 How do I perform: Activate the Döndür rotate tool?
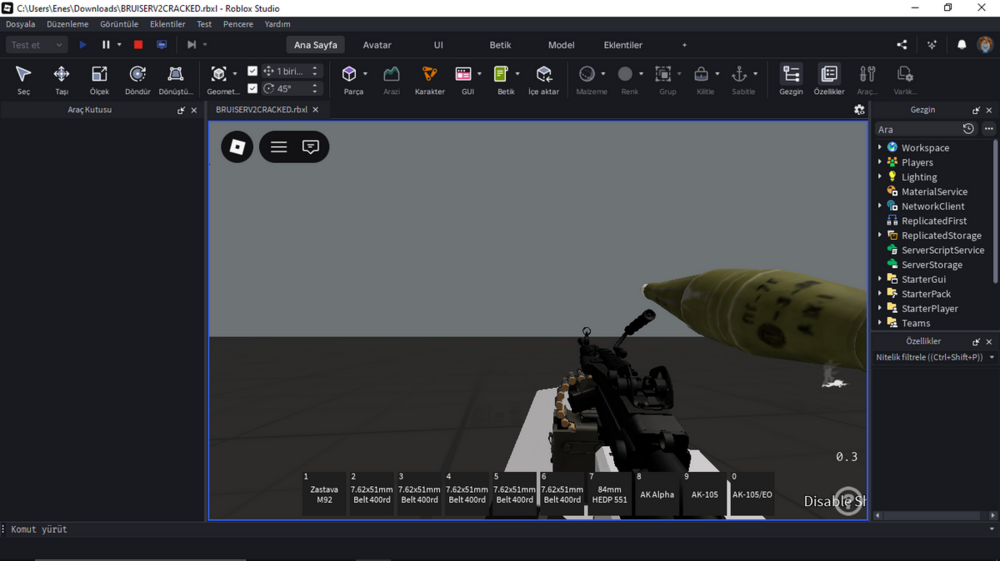click(137, 80)
